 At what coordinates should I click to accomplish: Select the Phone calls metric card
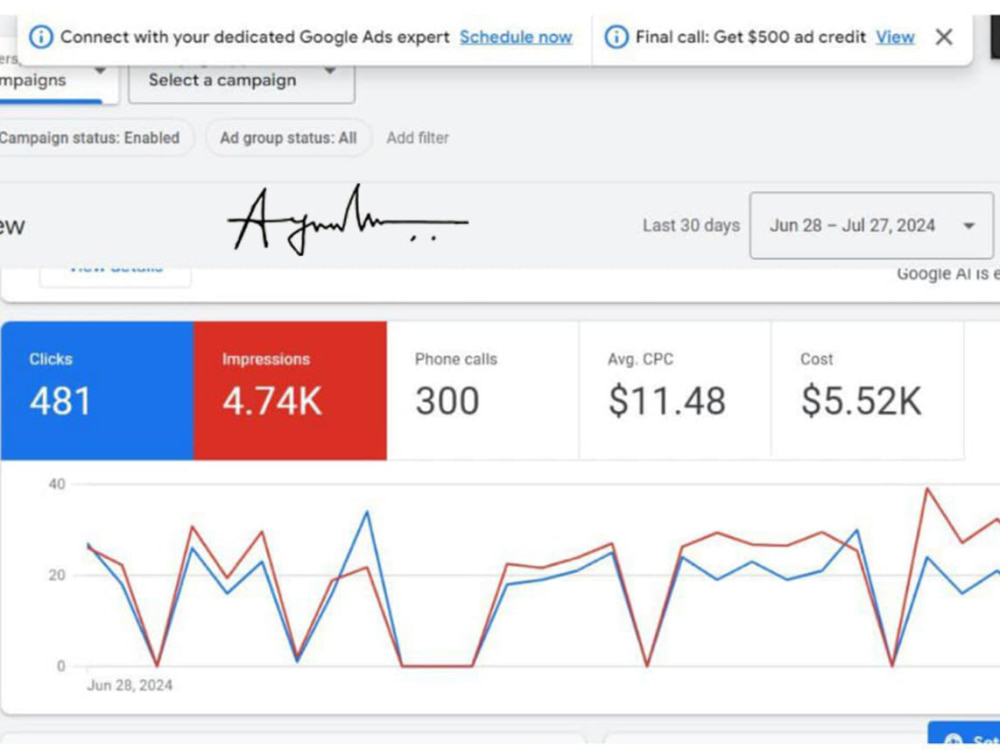coord(483,390)
